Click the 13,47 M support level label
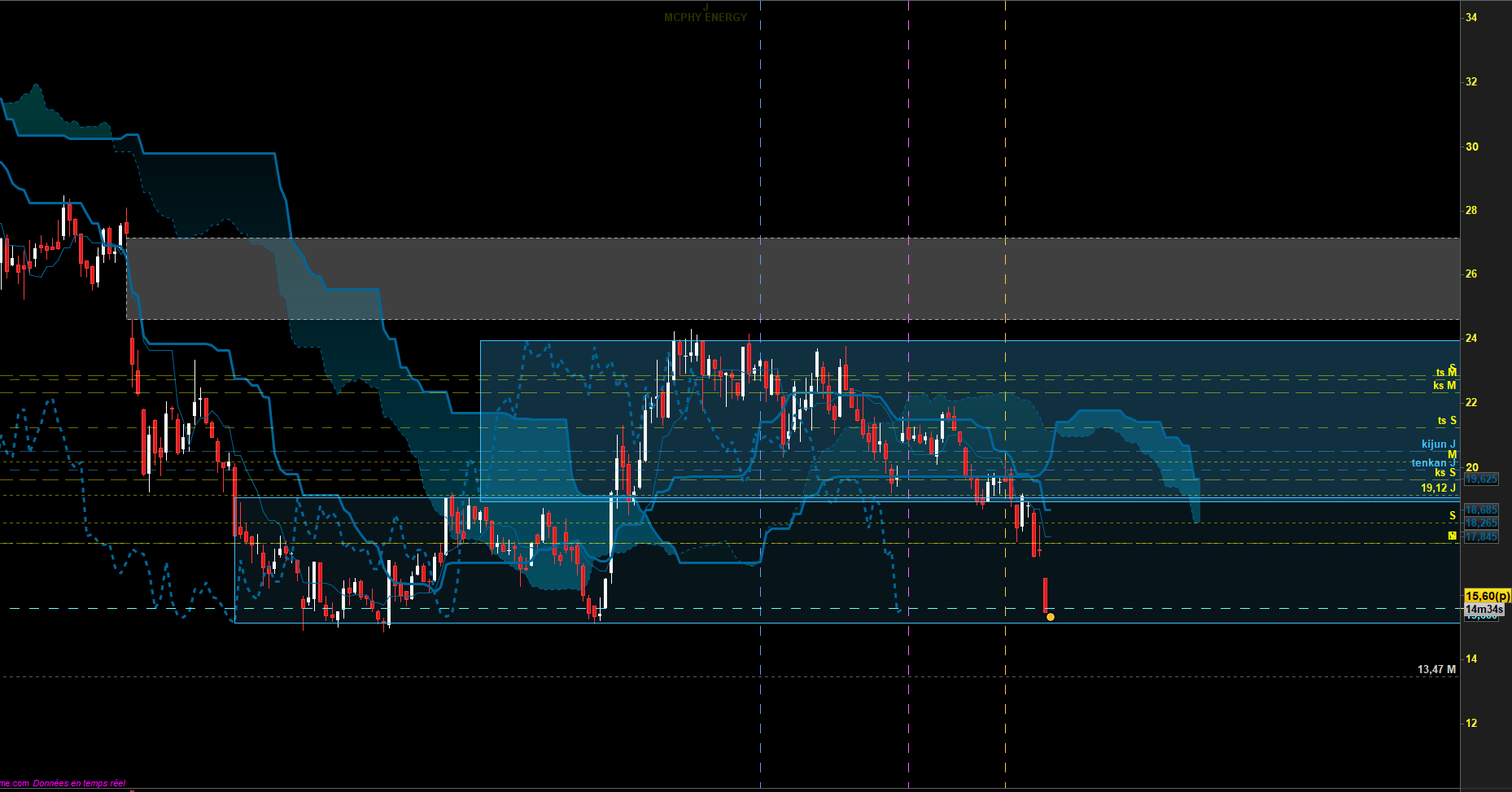Screen dimensions: 1512x792 coord(1436,669)
